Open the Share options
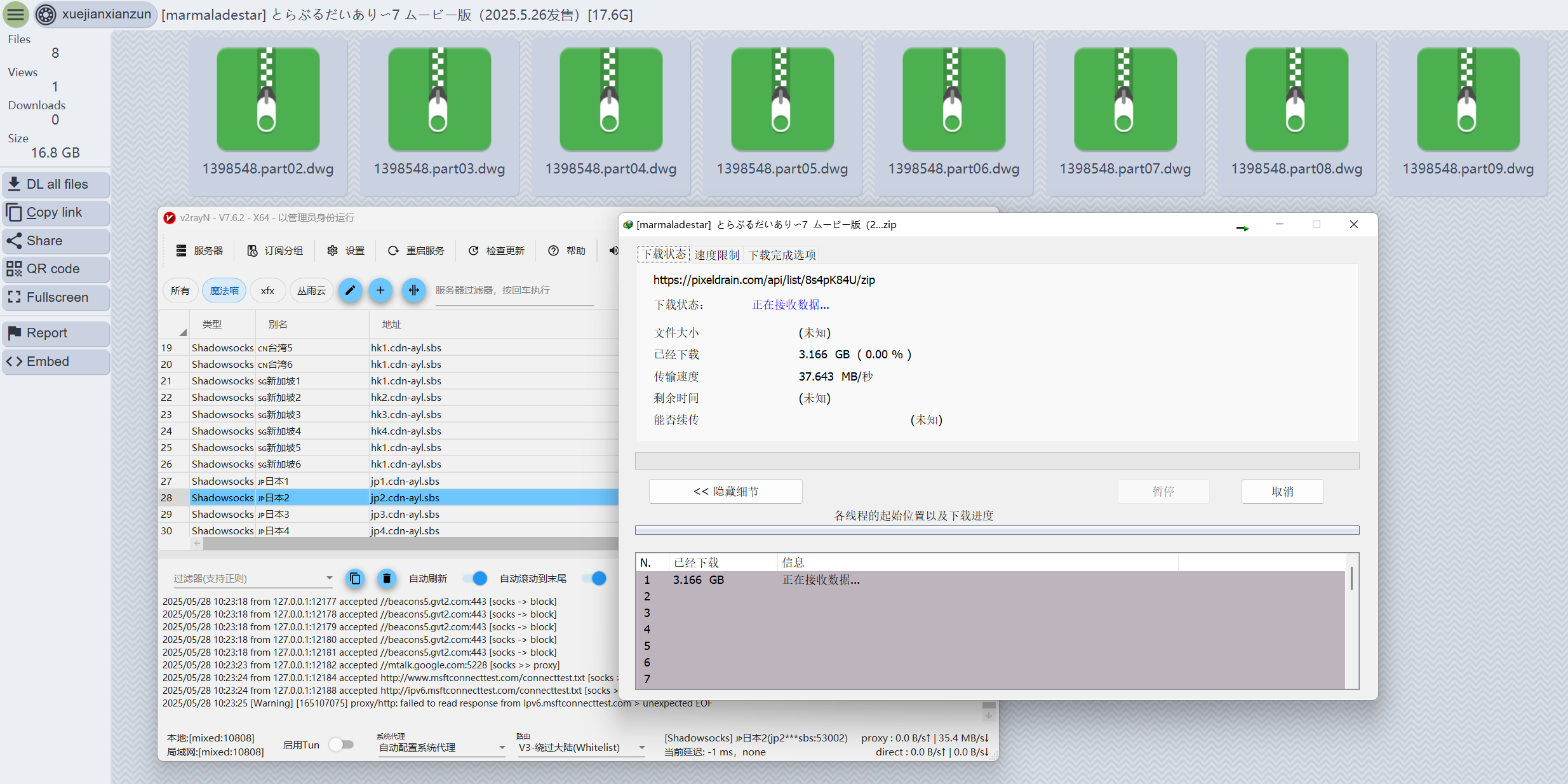1568x784 pixels. (56, 241)
